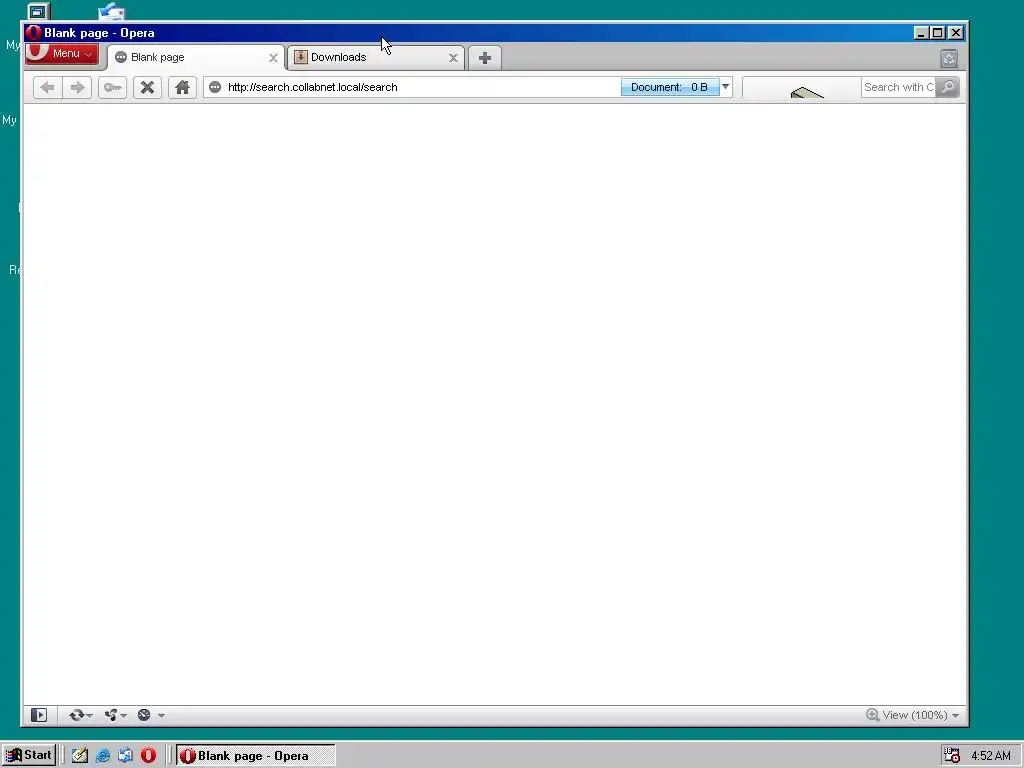
Task: Click the Search with field
Action: point(899,87)
